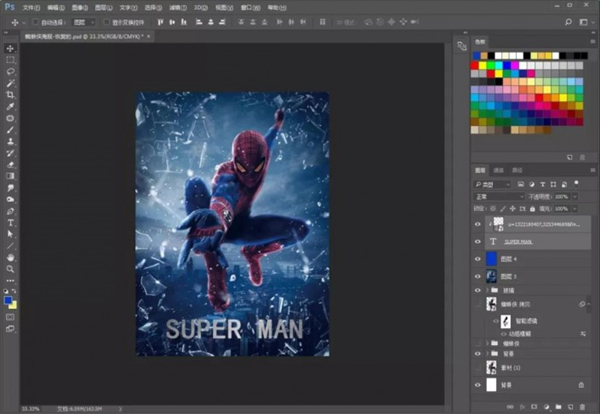Open the auto-select target dropdown

coord(86,21)
